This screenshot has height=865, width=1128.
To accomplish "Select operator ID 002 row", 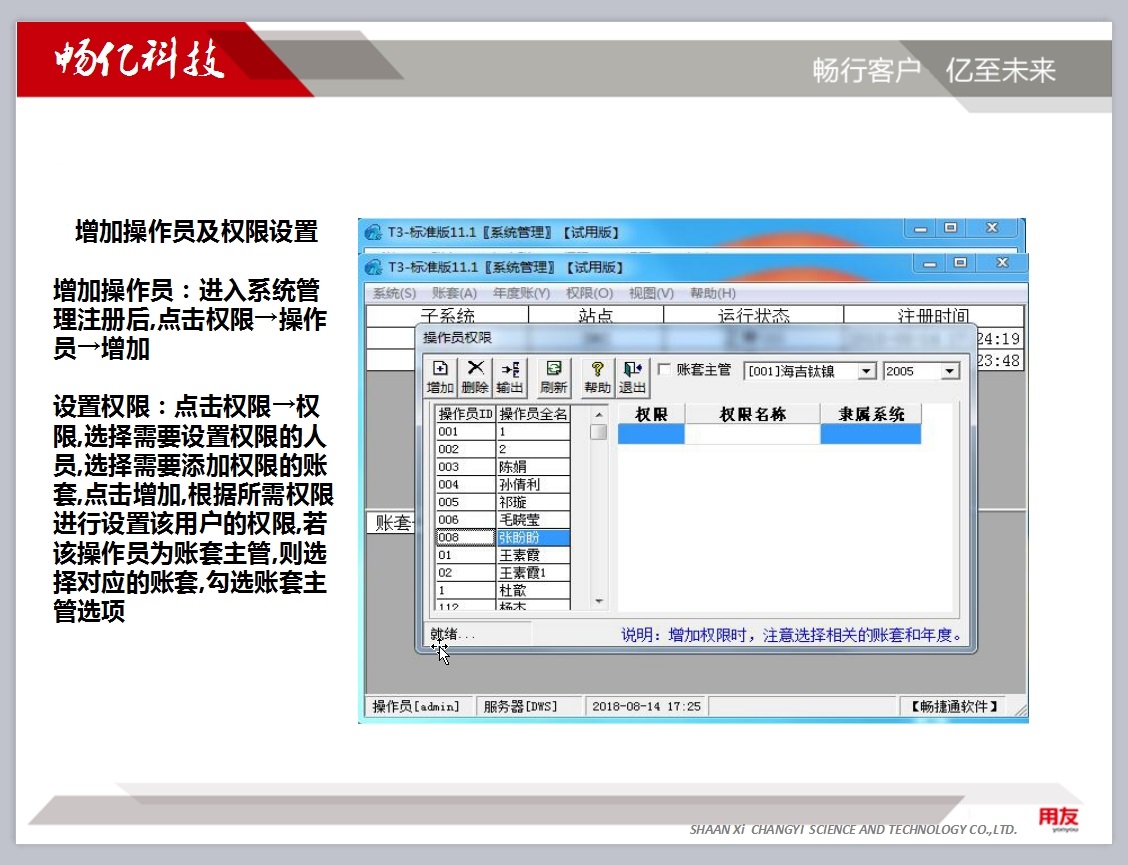I will coord(503,449).
